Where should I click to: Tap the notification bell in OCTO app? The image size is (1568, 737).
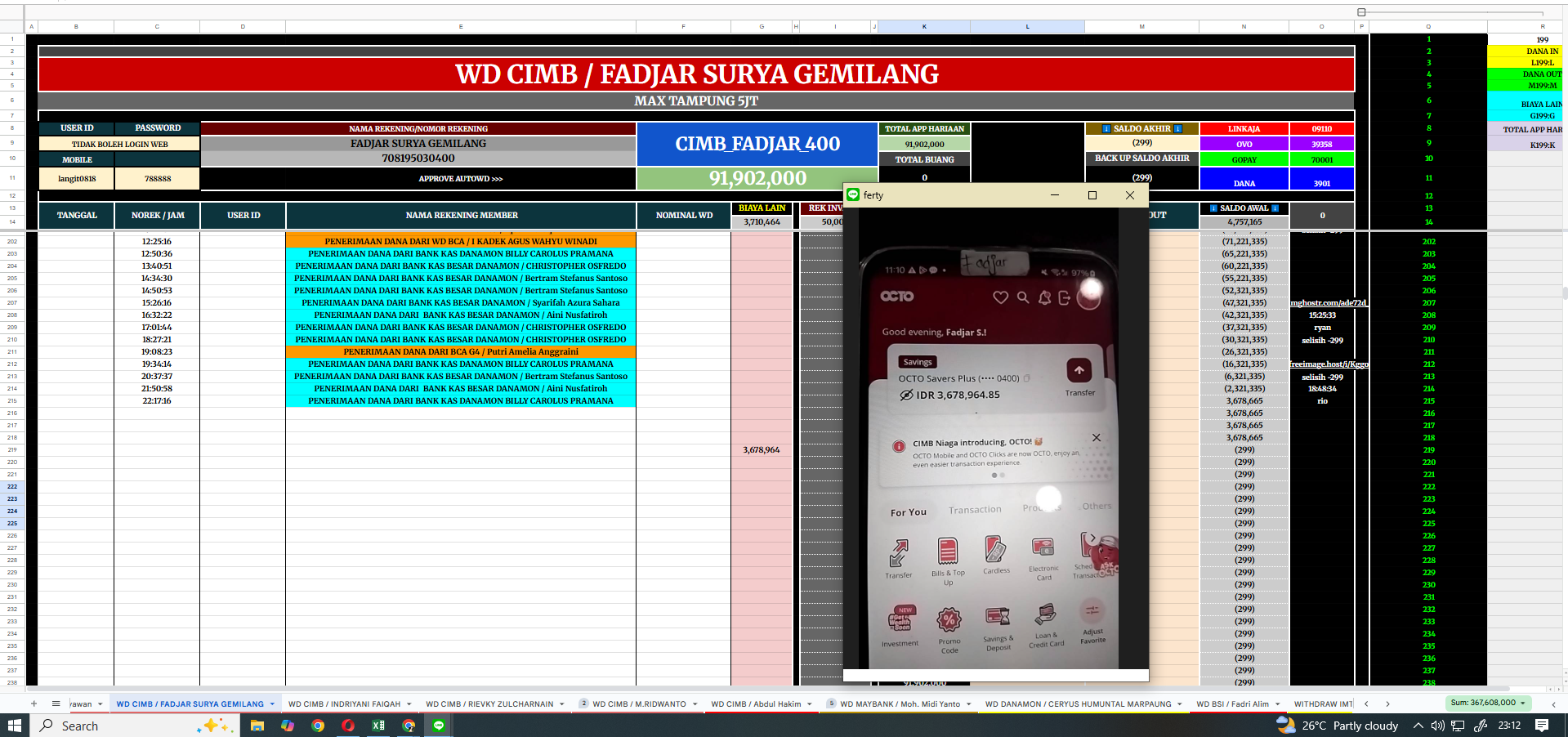click(1044, 297)
